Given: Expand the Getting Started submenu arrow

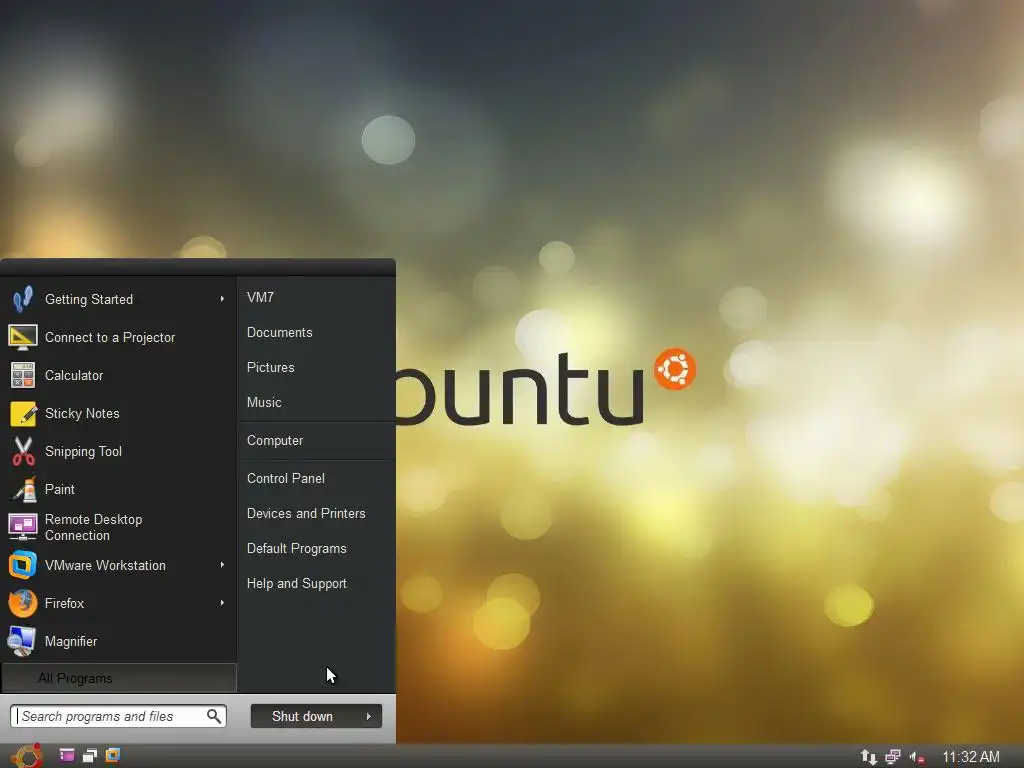Looking at the screenshot, I should point(222,299).
